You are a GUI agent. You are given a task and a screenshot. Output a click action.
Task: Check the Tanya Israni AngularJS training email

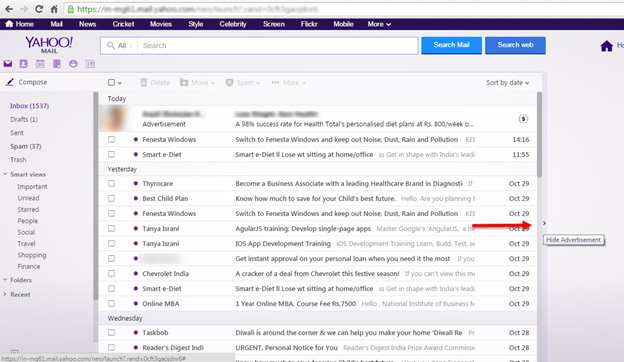(111, 228)
